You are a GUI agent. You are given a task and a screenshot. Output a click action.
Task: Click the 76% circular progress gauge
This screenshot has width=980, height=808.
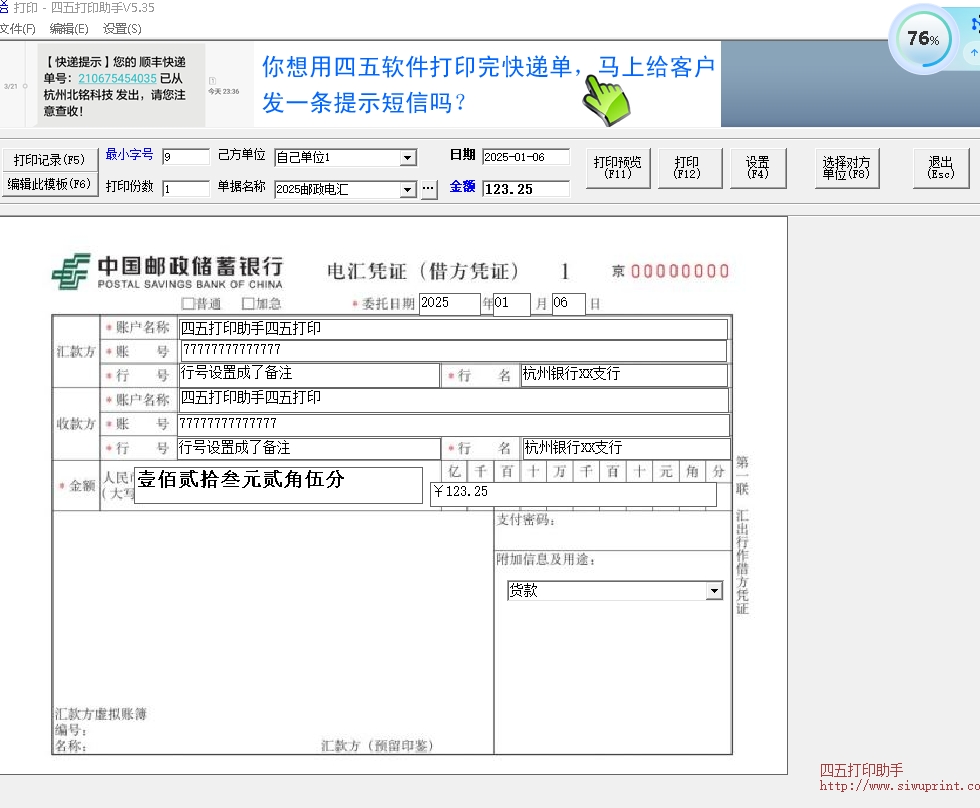click(922, 38)
